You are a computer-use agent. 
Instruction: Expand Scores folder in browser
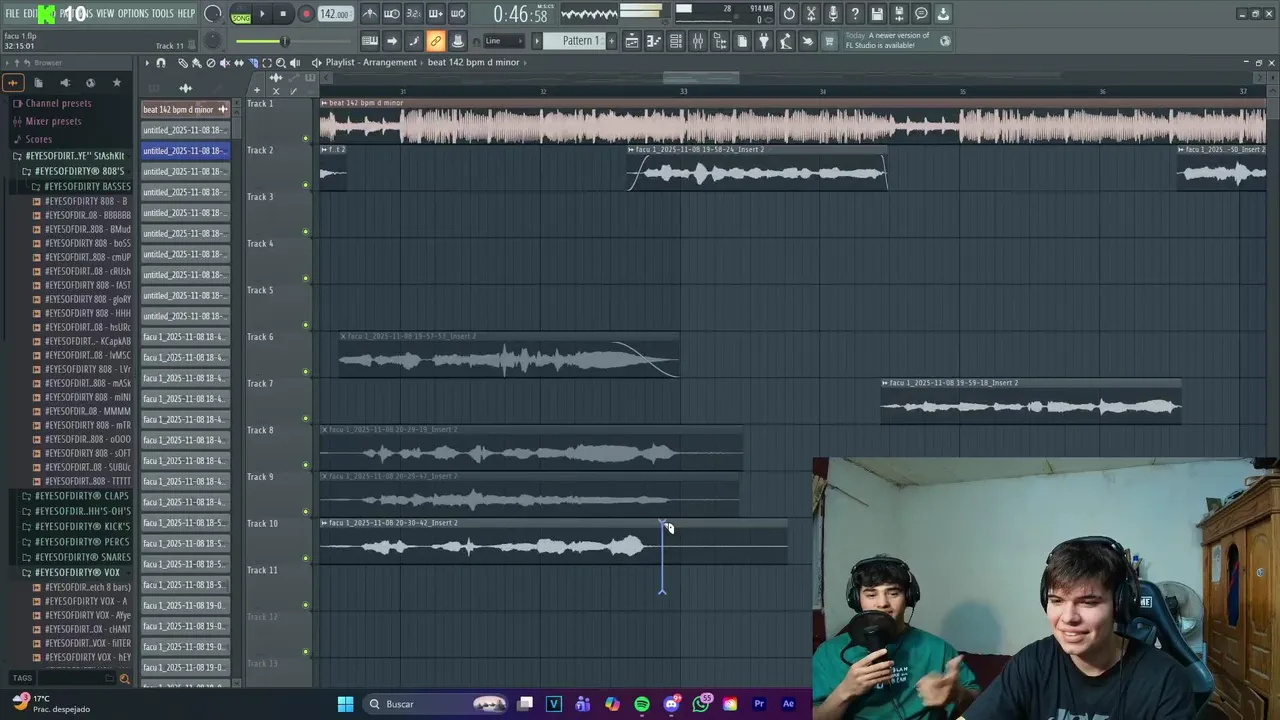(38, 139)
